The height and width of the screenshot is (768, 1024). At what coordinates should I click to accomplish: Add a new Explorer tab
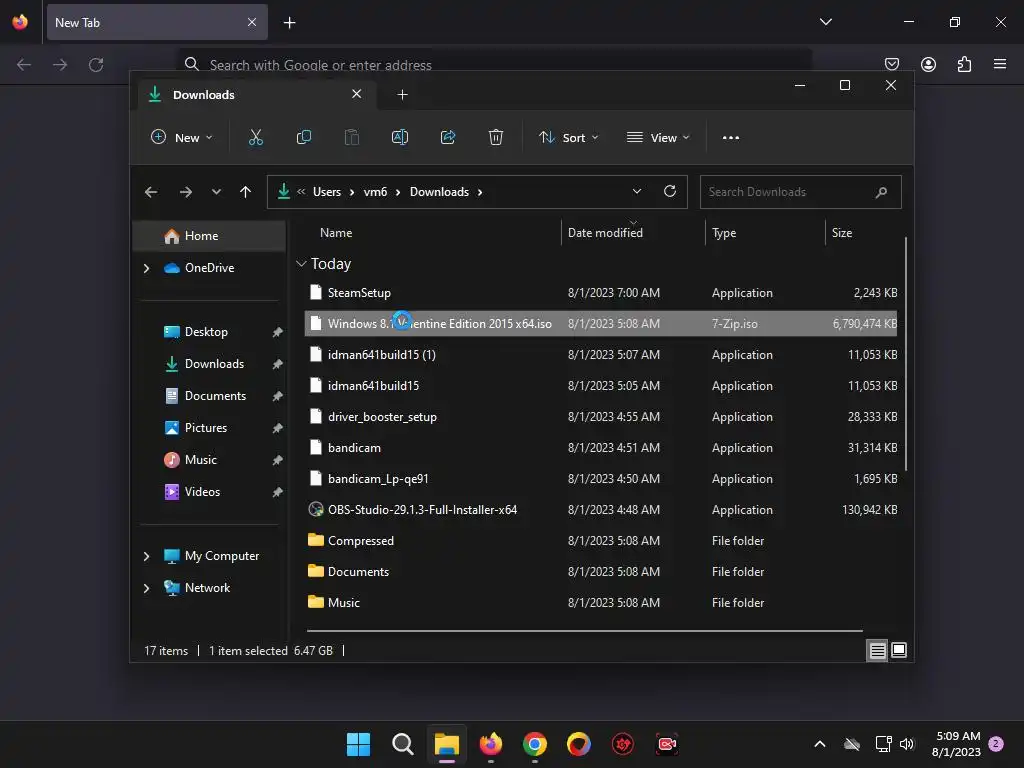click(402, 95)
